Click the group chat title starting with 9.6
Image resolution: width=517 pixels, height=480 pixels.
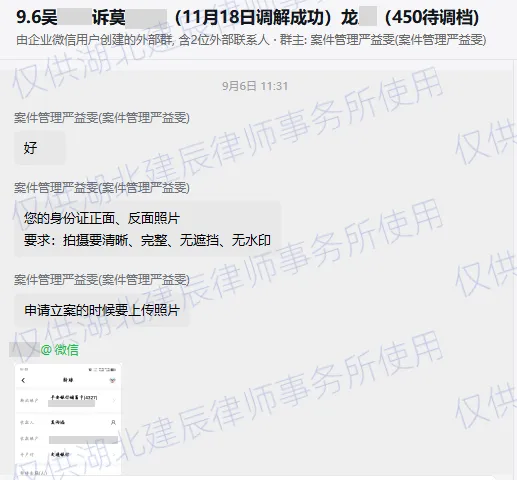click(247, 17)
